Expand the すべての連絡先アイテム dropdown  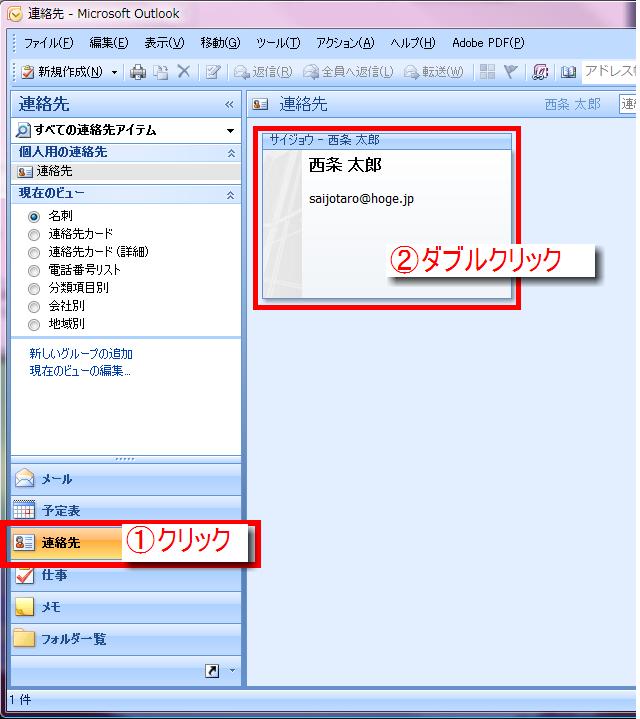230,131
